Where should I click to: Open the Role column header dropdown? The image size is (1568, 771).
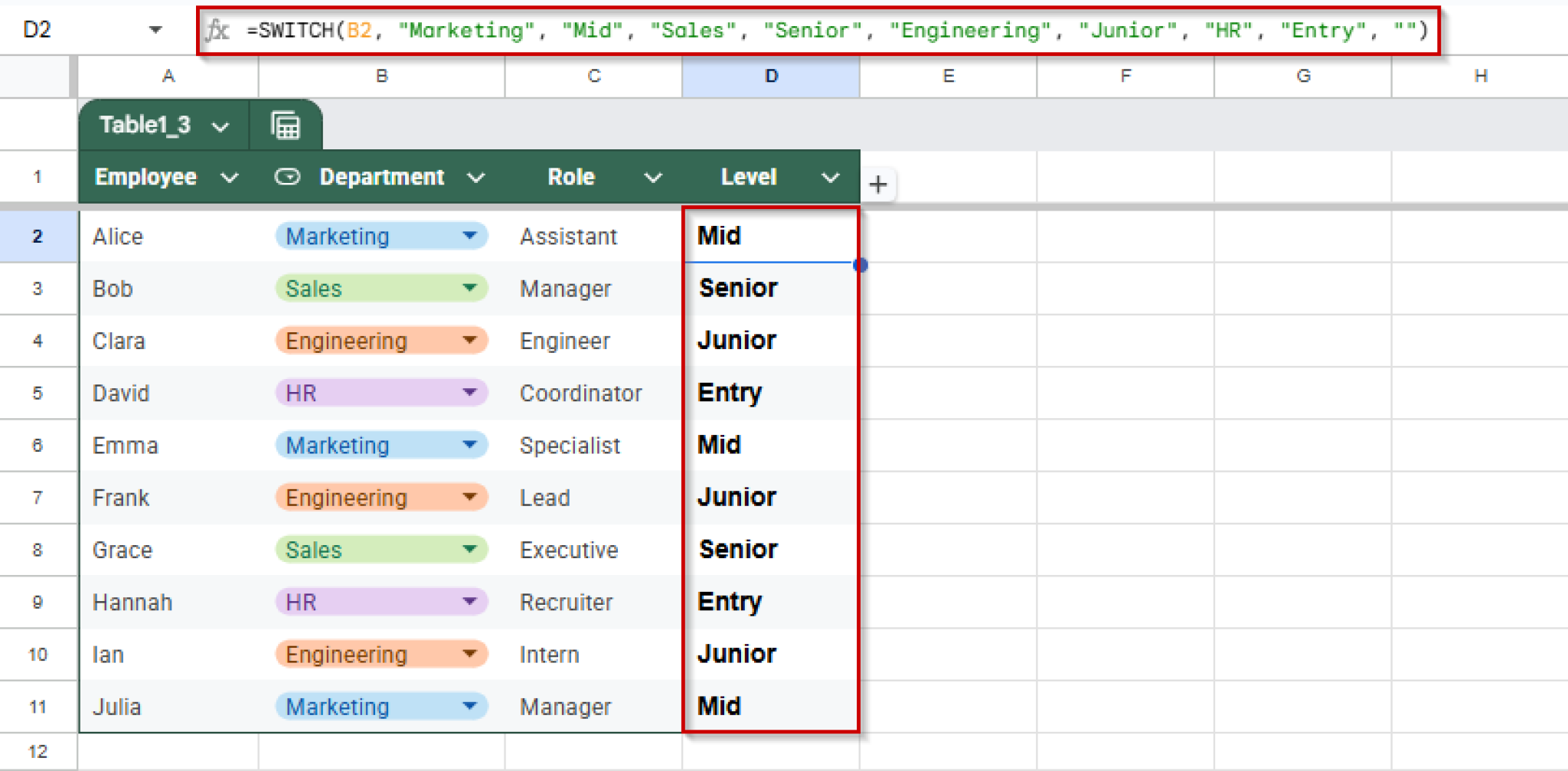654,176
